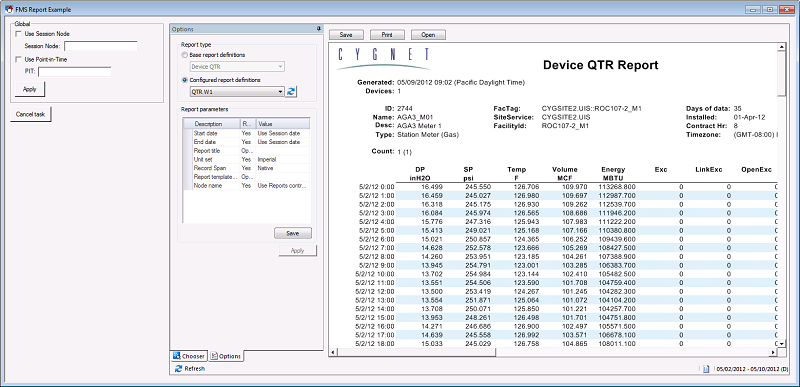800x387 pixels.
Task: Click the Refresh command in the bottom bar
Action: click(x=190, y=368)
